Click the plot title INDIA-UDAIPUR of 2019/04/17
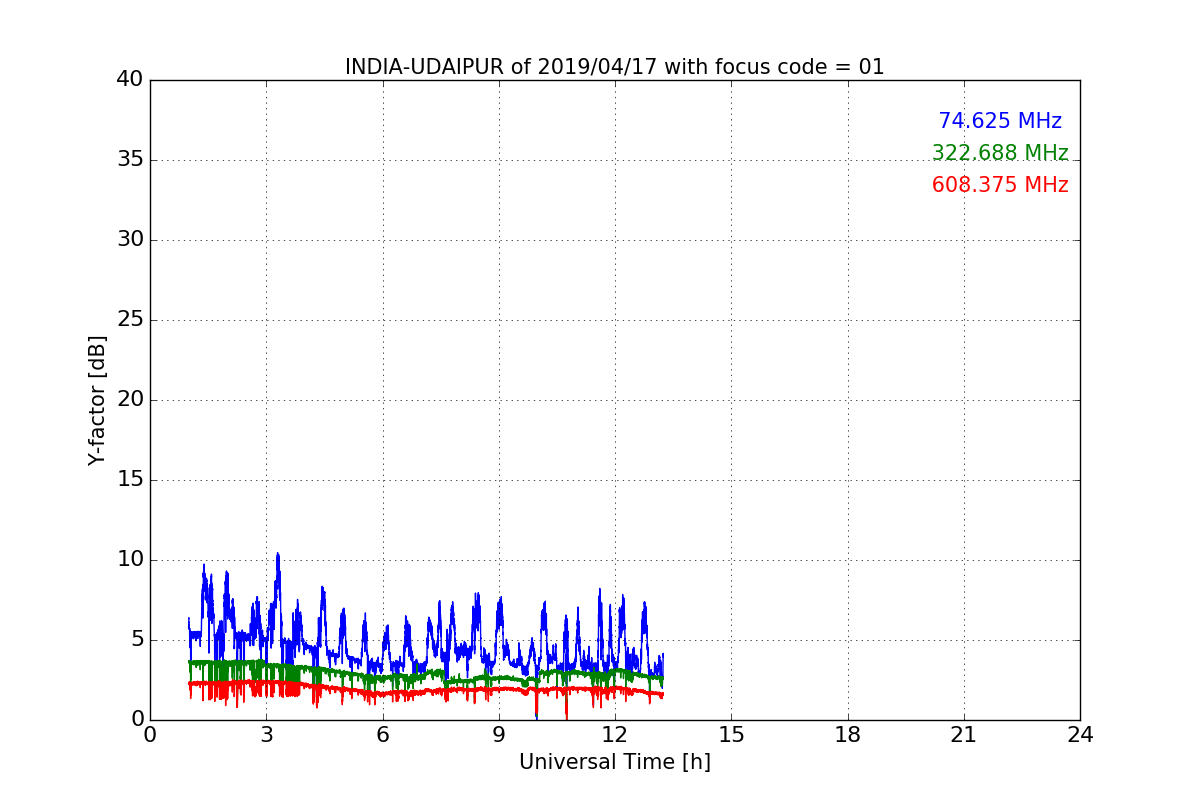This screenshot has height=800, width=1200. (614, 67)
